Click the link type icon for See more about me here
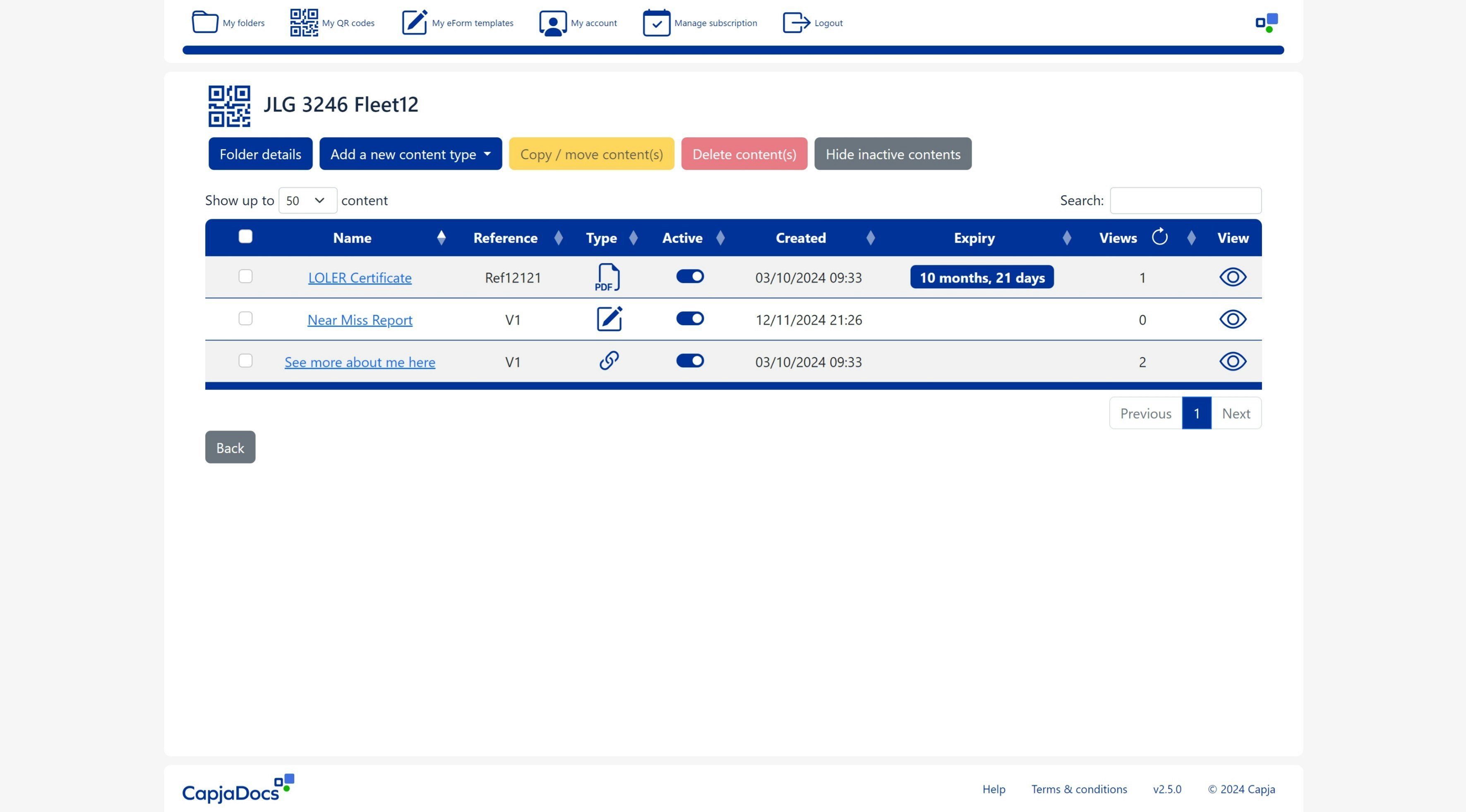This screenshot has width=1466, height=812. pos(609,361)
